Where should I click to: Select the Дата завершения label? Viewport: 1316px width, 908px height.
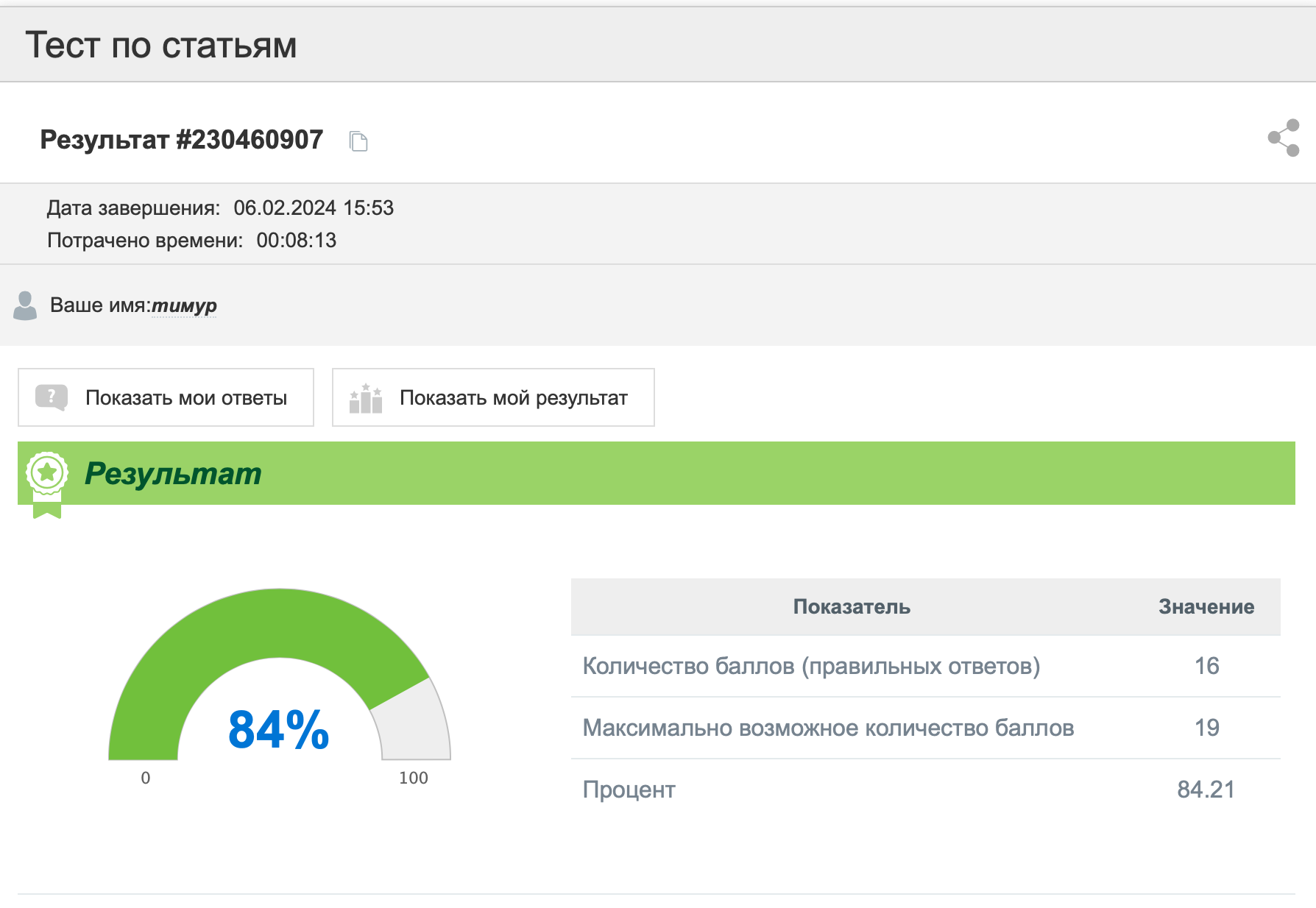(133, 208)
